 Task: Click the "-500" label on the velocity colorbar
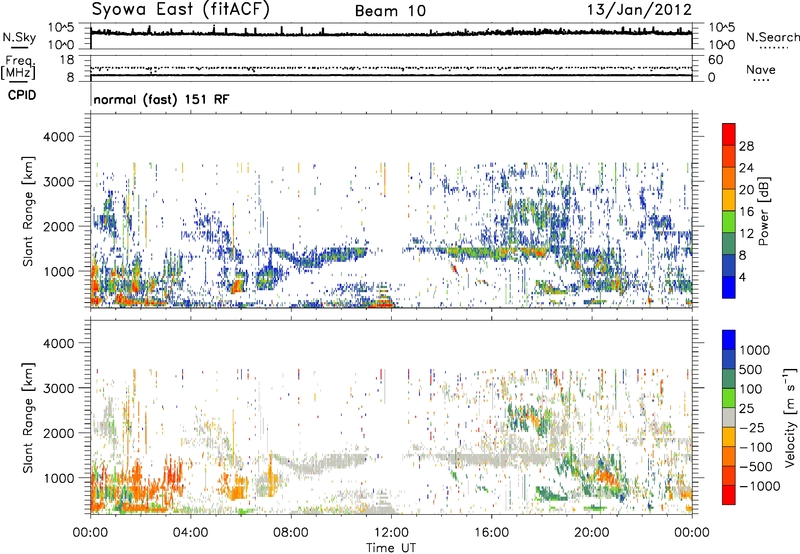click(x=756, y=467)
